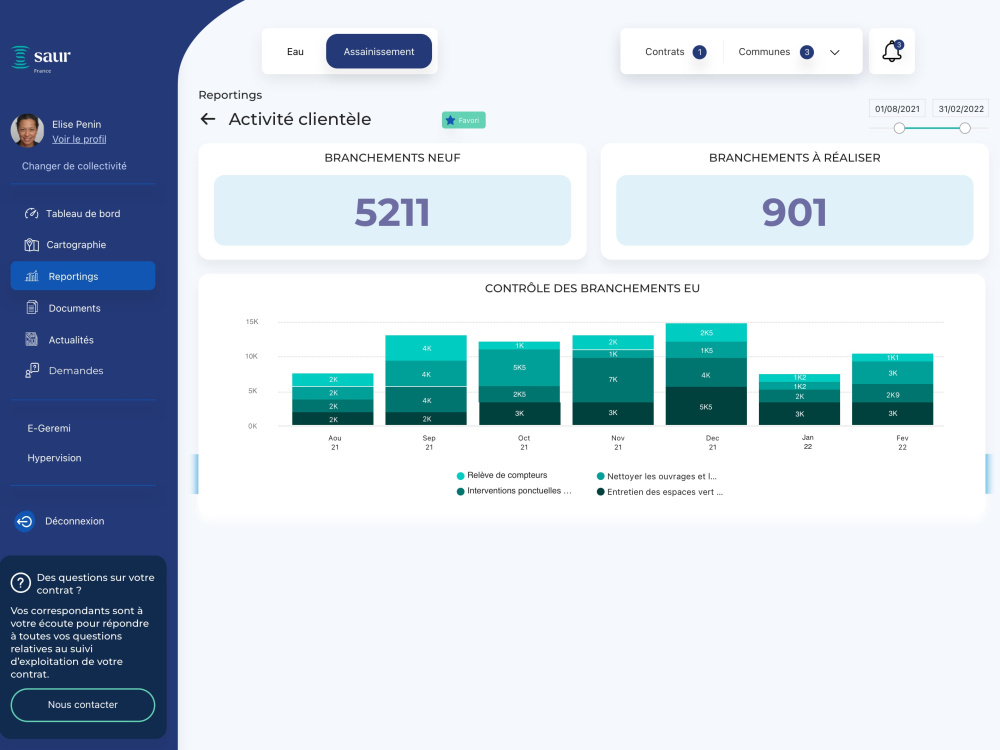Viewport: 1000px width, 750px height.
Task: Click the start date field 01/08/2021
Action: point(897,108)
